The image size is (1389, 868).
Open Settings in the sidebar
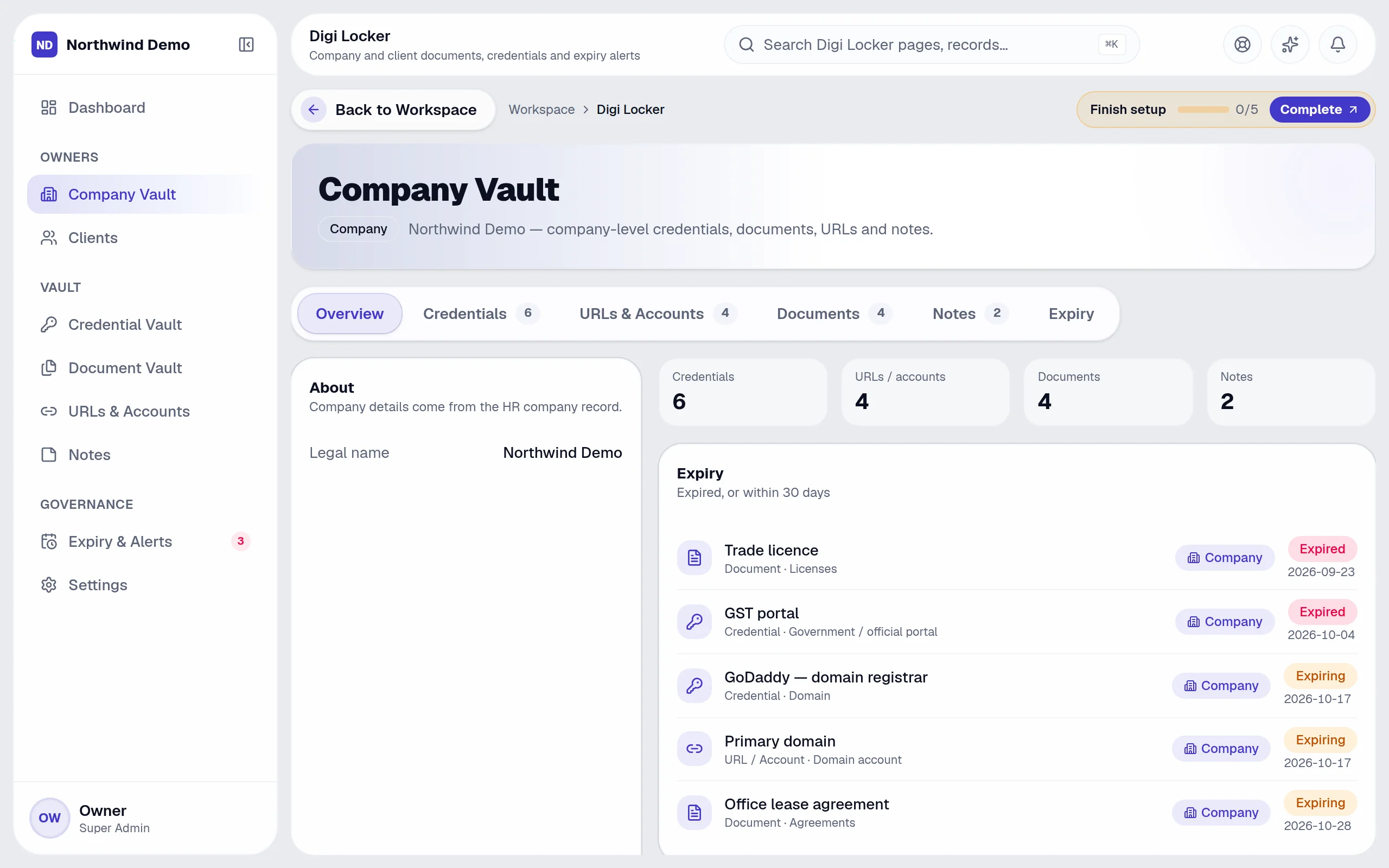[145, 585]
